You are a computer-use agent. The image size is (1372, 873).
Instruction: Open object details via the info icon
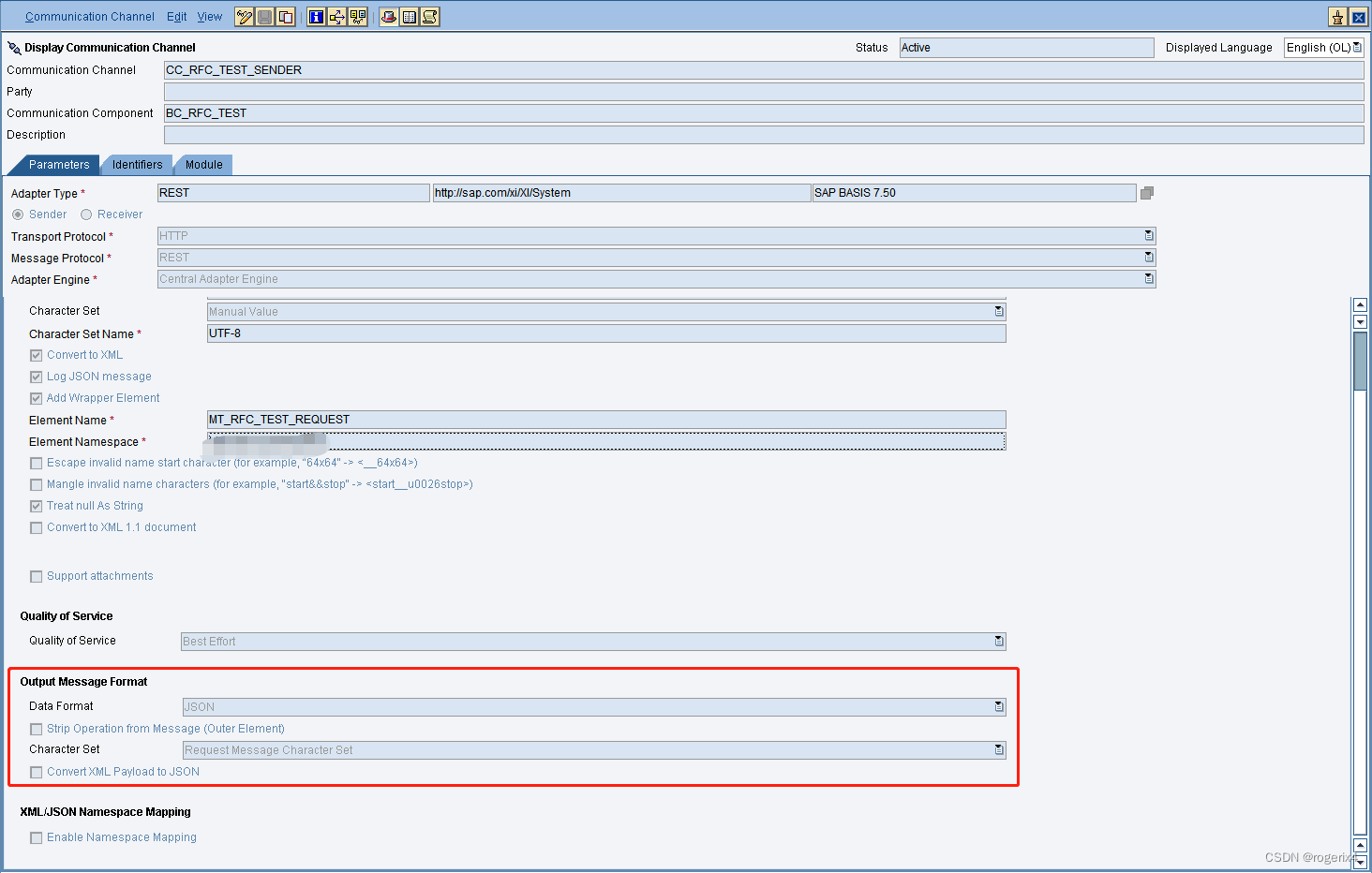317,16
